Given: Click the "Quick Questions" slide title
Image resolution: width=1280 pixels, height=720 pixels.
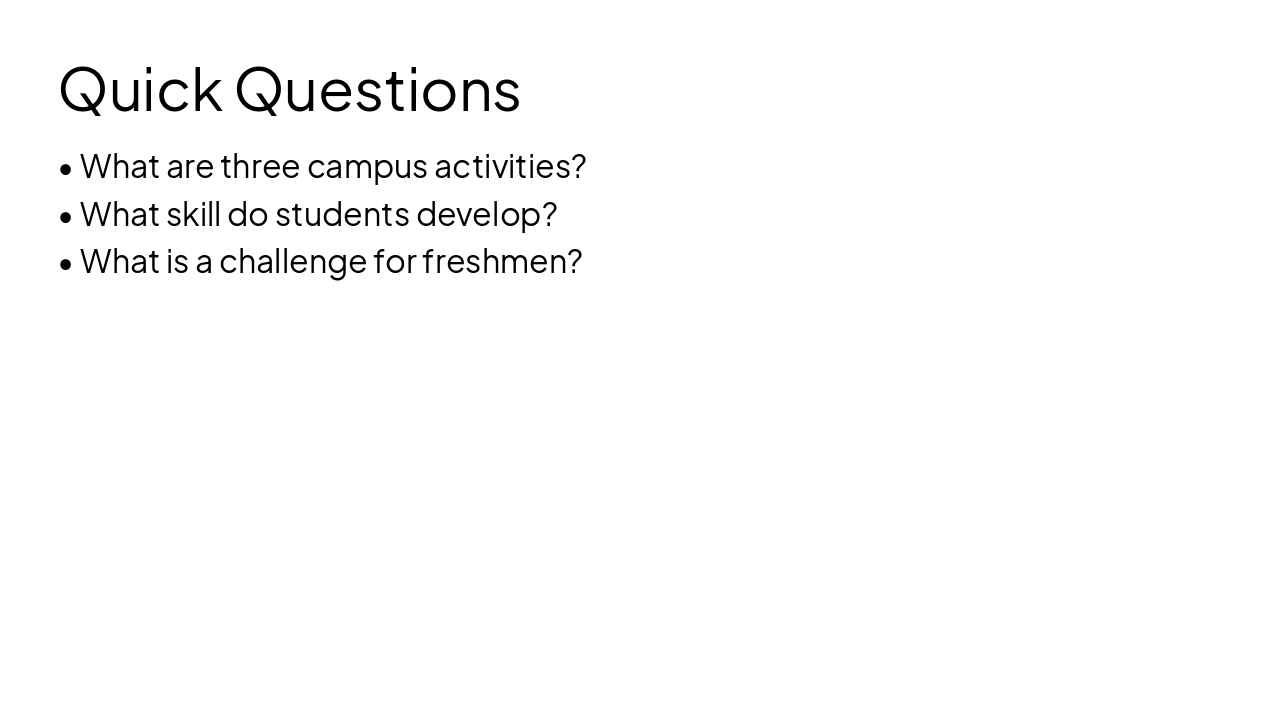Looking at the screenshot, I should (290, 90).
